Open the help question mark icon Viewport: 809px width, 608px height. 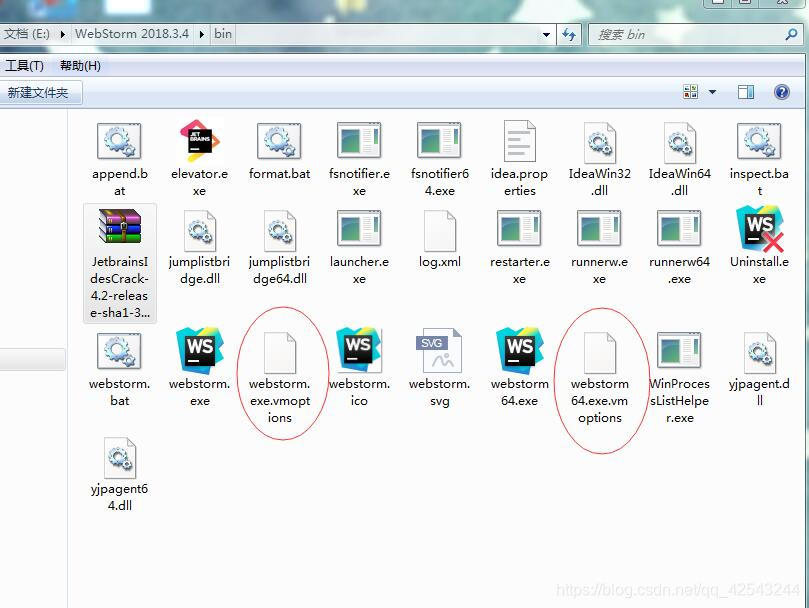pos(782,92)
